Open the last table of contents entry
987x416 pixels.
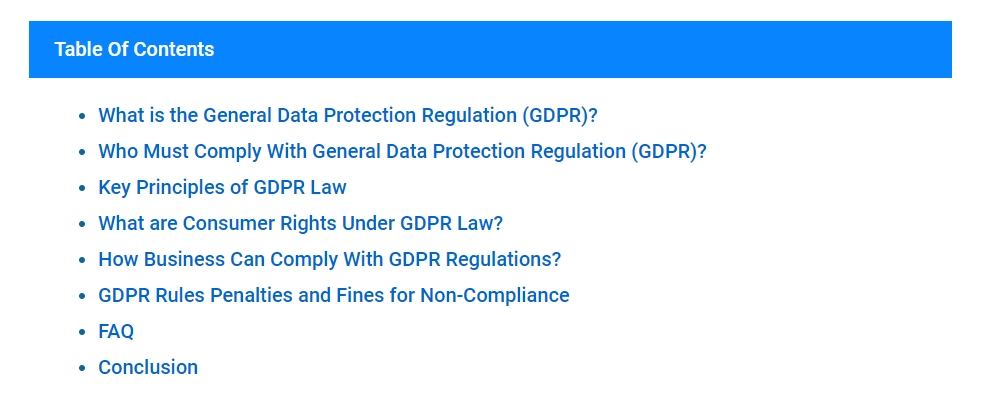[x=148, y=368]
